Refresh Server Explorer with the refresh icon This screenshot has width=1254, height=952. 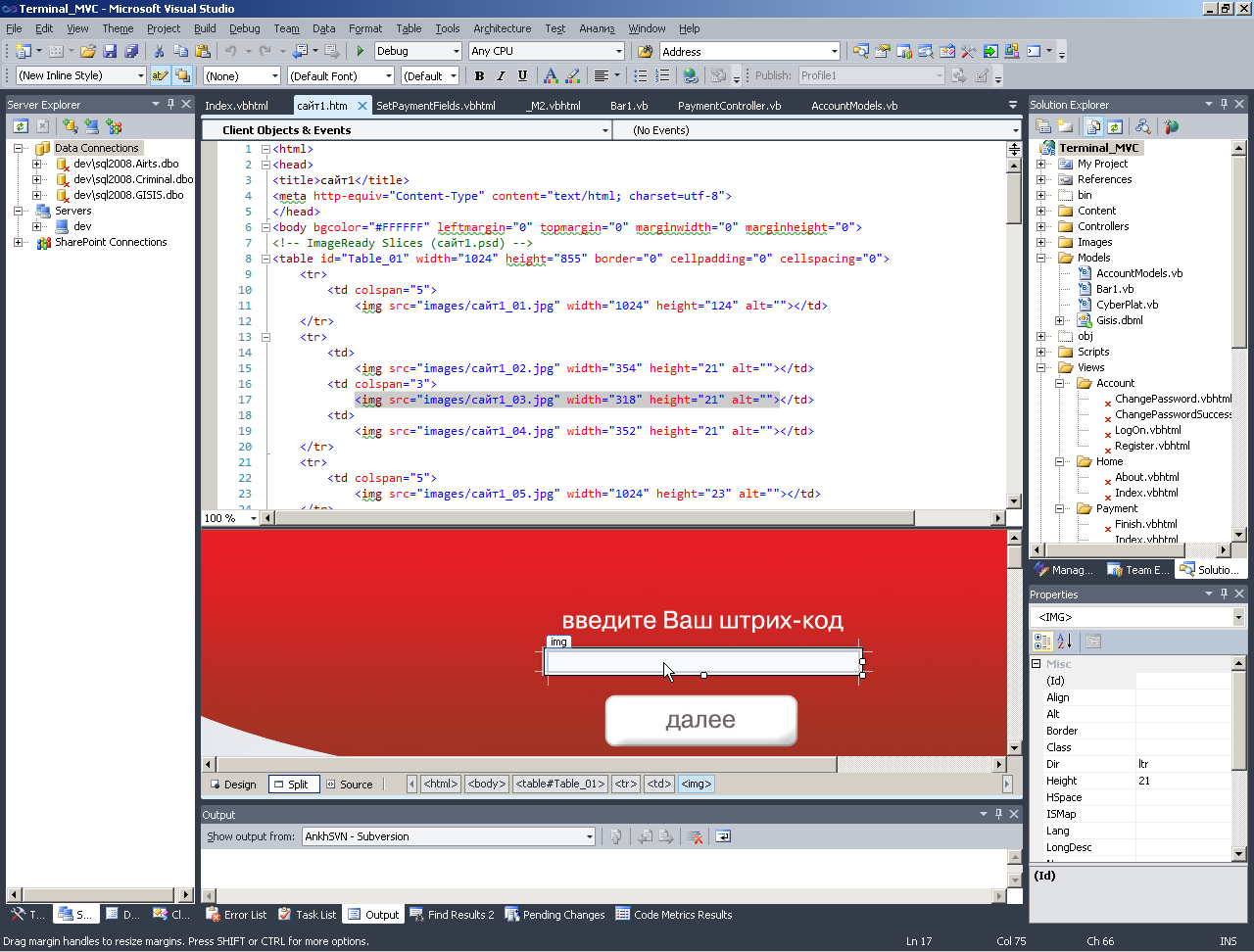point(21,125)
